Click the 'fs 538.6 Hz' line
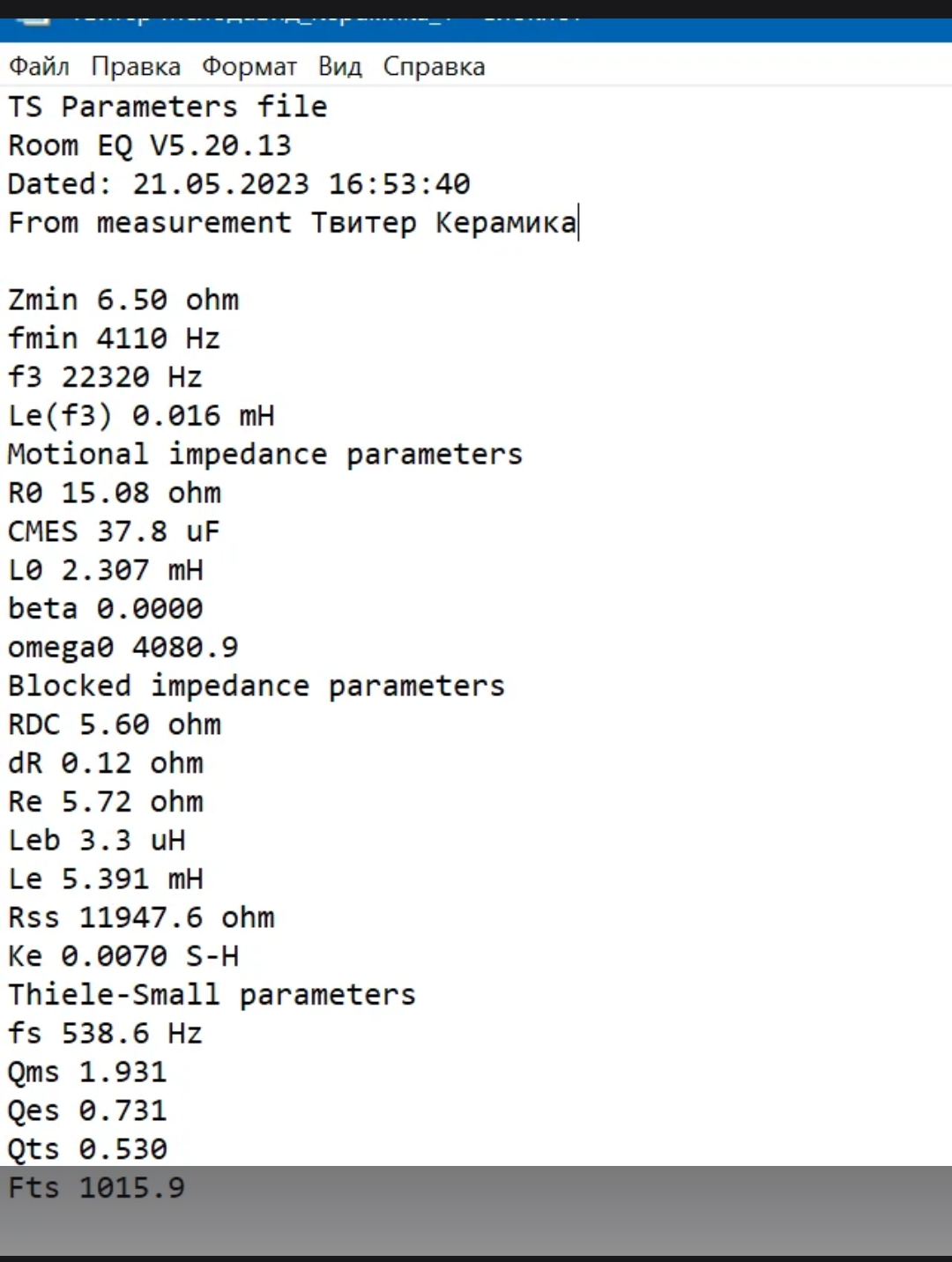 tap(106, 1034)
